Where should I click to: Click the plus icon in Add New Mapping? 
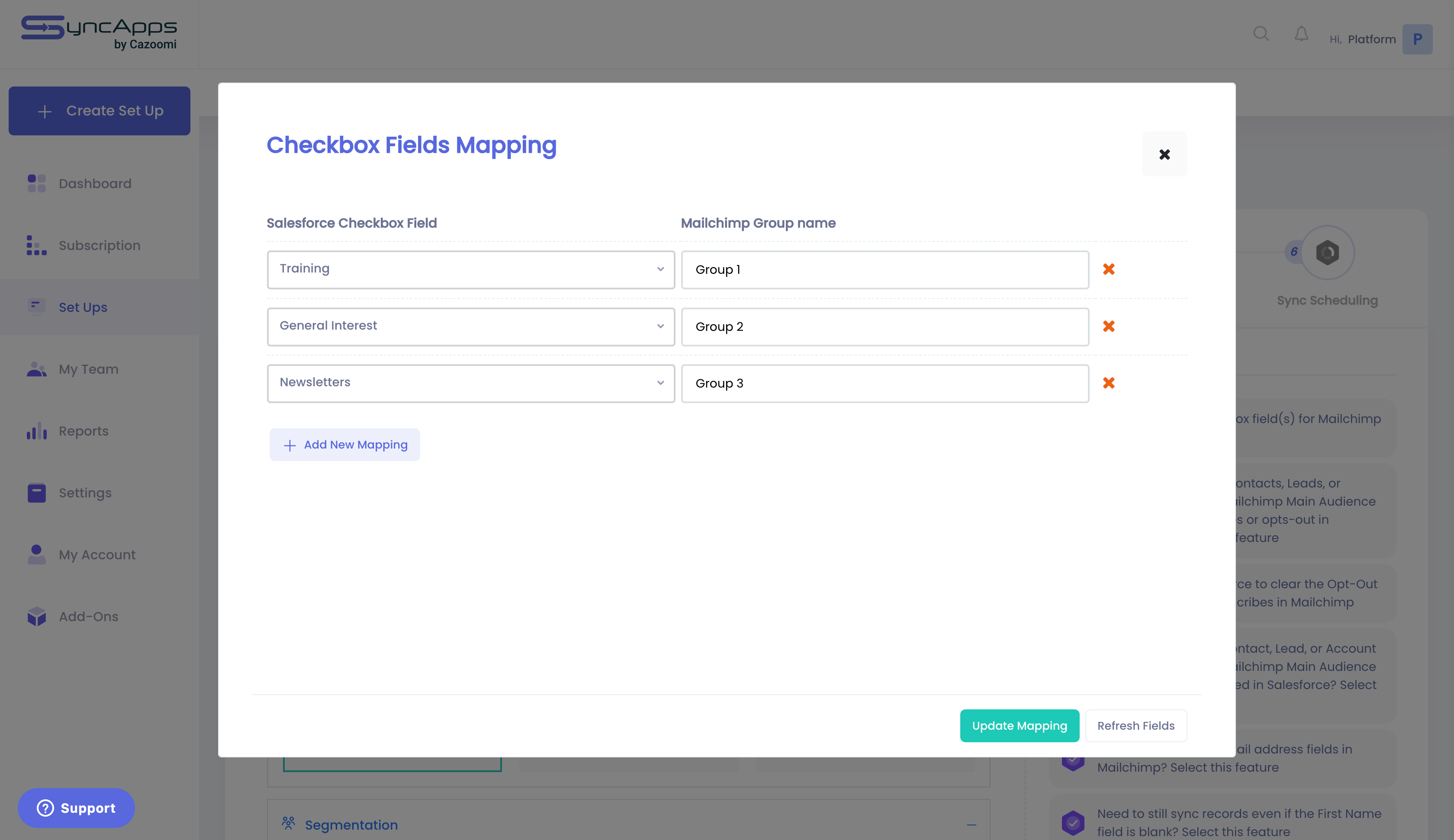point(290,445)
